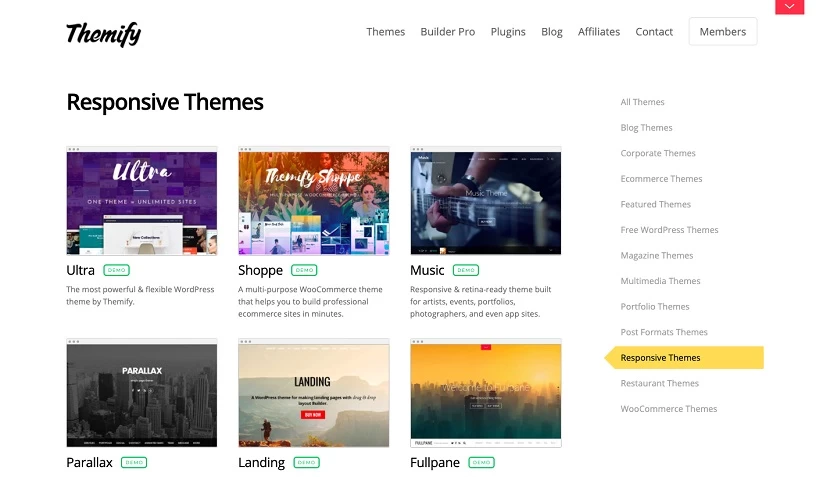This screenshot has height=477, width=830.
Task: Select Post Formats Themes category
Action: point(664,332)
